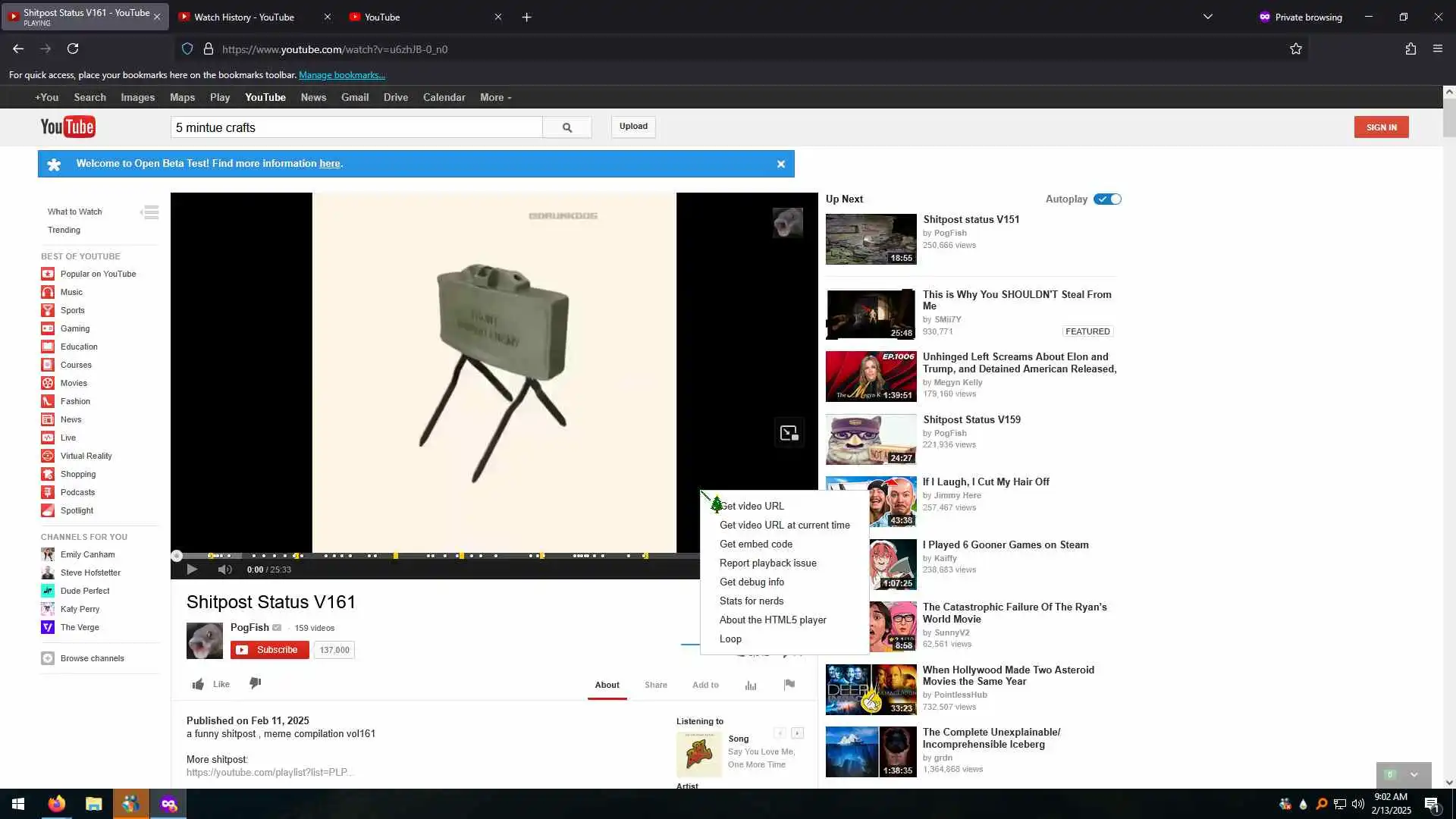Expand the More dropdown in Google bar
The height and width of the screenshot is (819, 1456).
click(495, 98)
